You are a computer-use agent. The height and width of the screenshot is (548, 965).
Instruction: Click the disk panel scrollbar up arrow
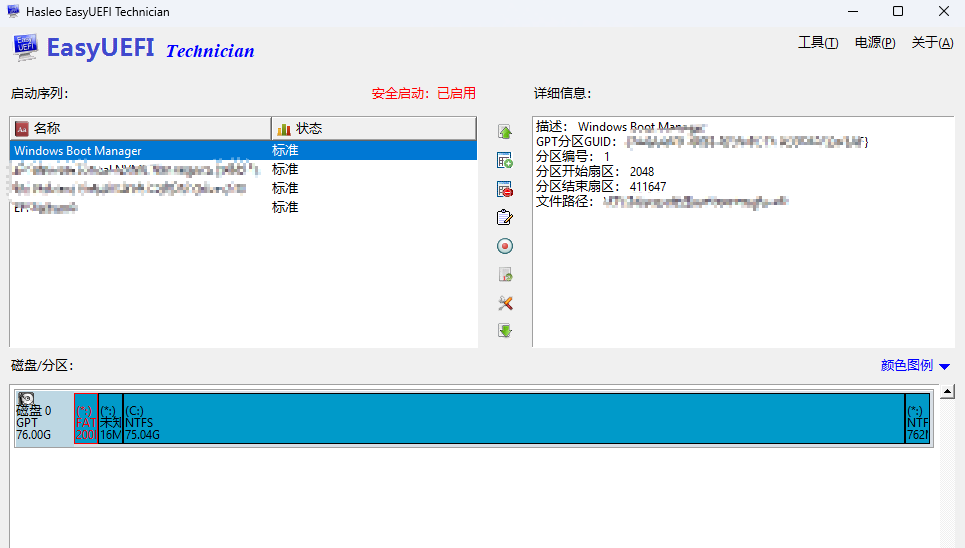[948, 391]
